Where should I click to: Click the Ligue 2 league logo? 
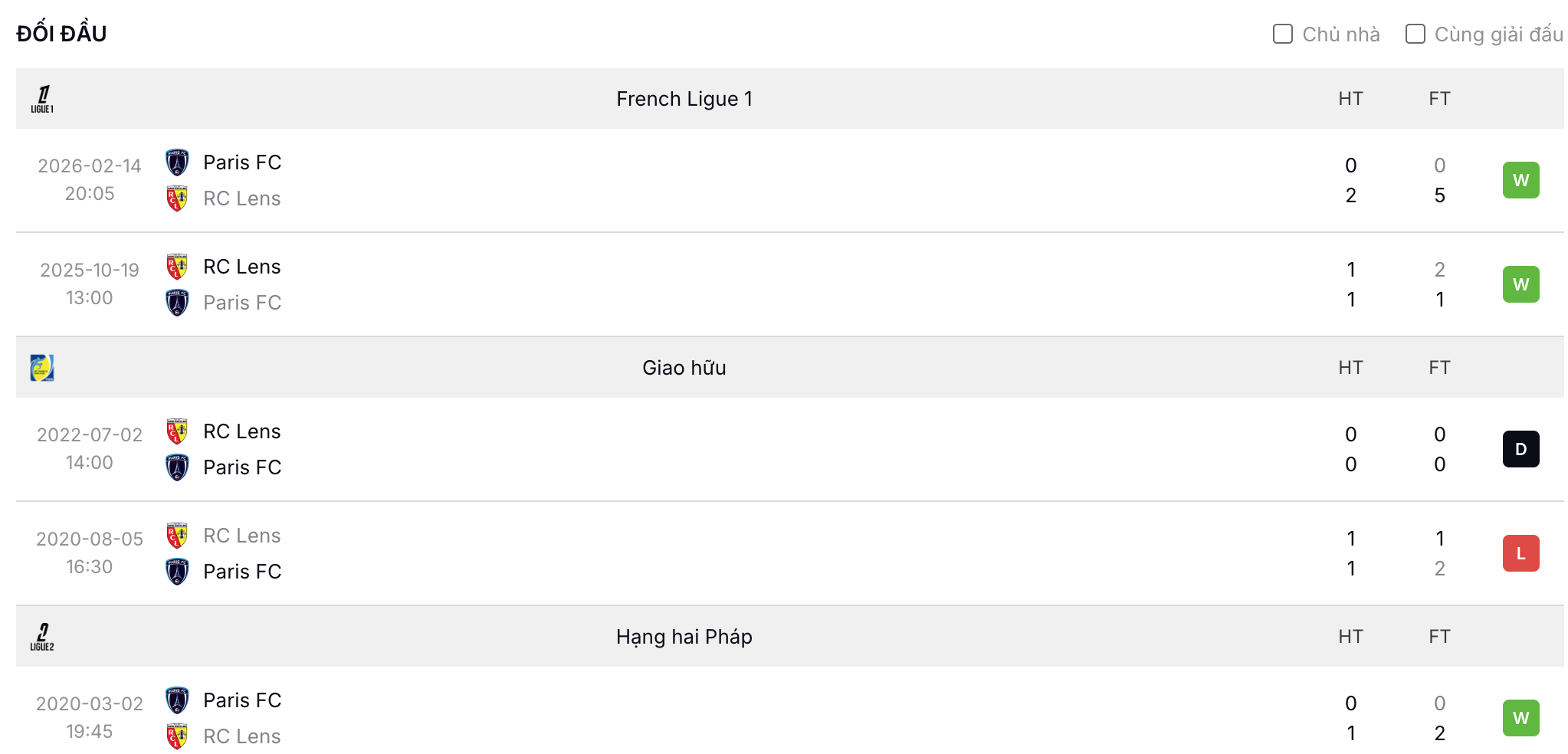point(42,637)
